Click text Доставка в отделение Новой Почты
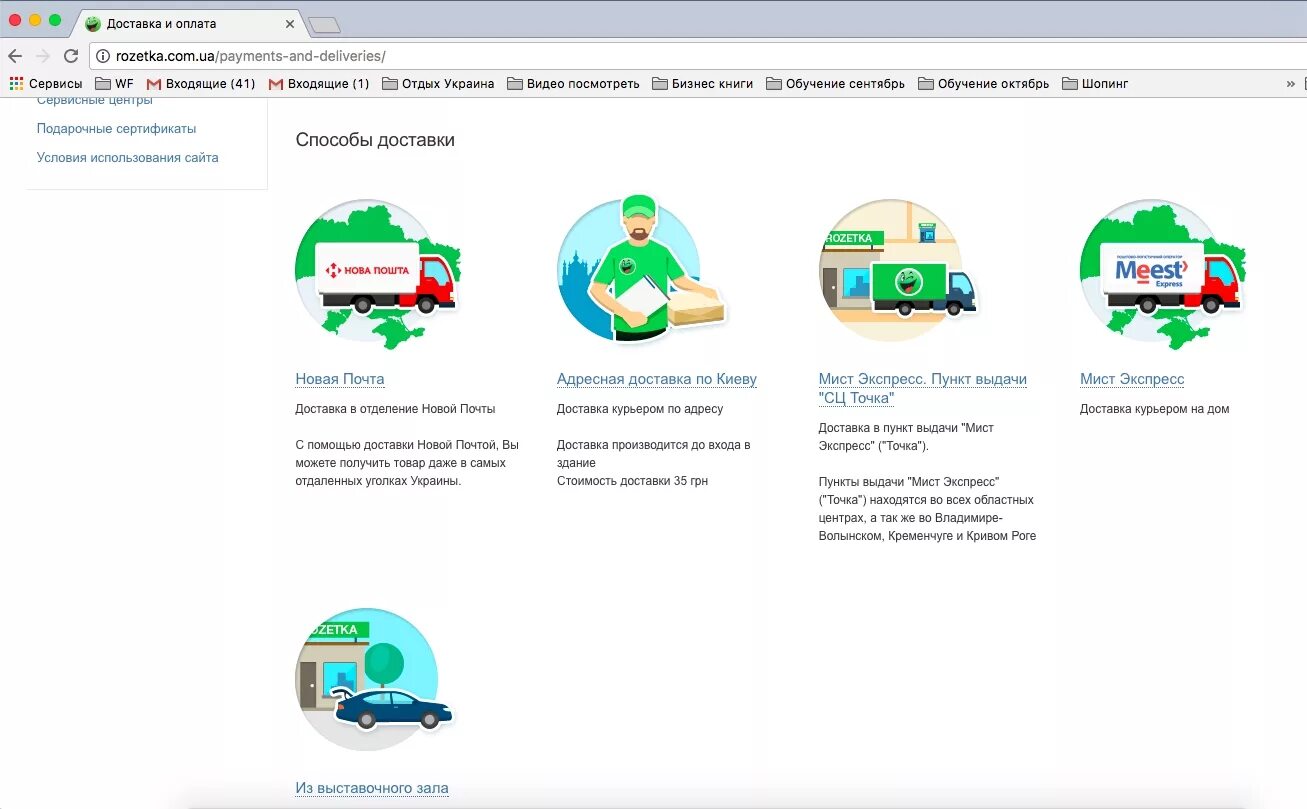 pyautogui.click(x=395, y=409)
